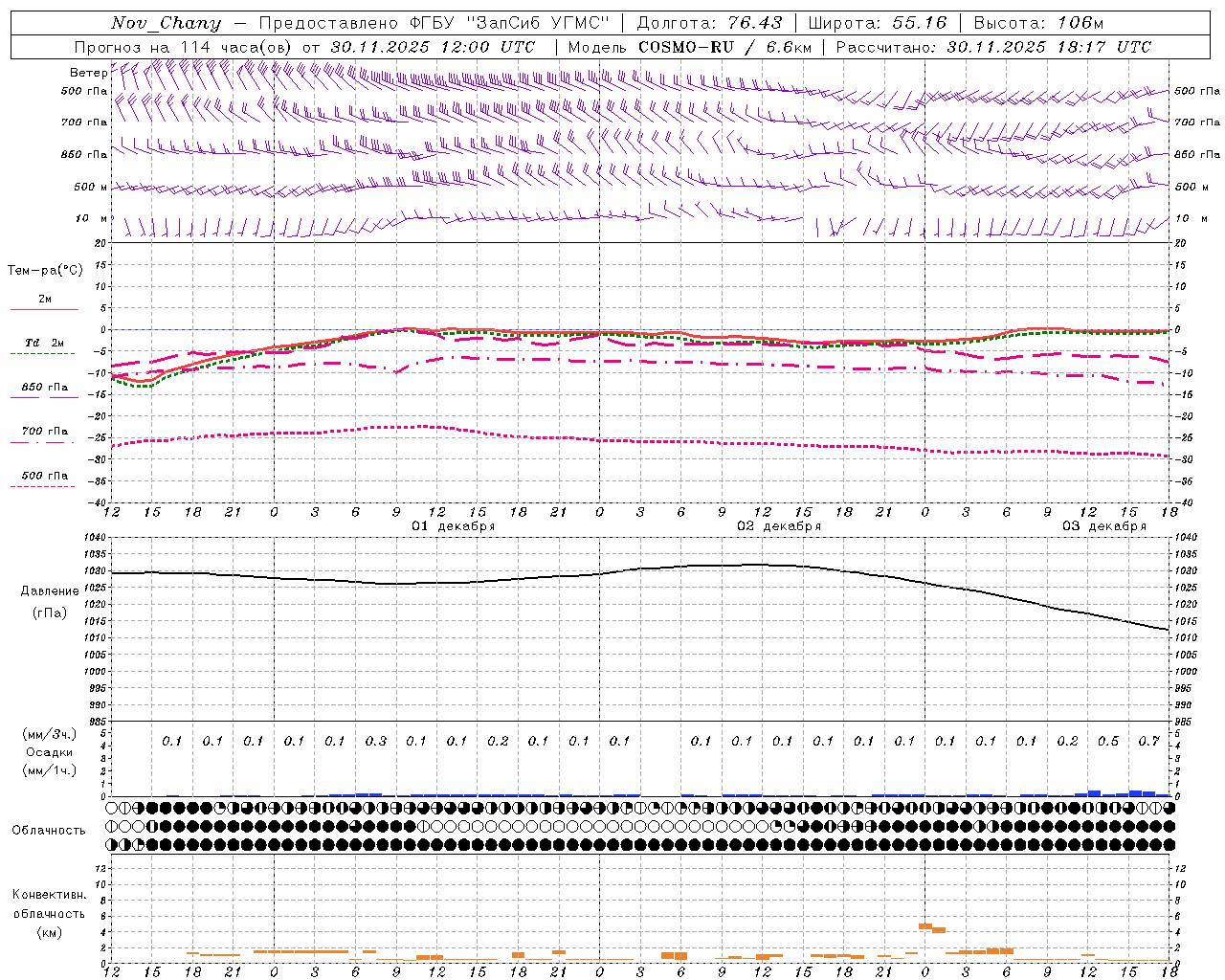Click the green dotted line sample under 'Td 2м' legend
Viewport: 1225px width, 980px height.
click(x=43, y=353)
